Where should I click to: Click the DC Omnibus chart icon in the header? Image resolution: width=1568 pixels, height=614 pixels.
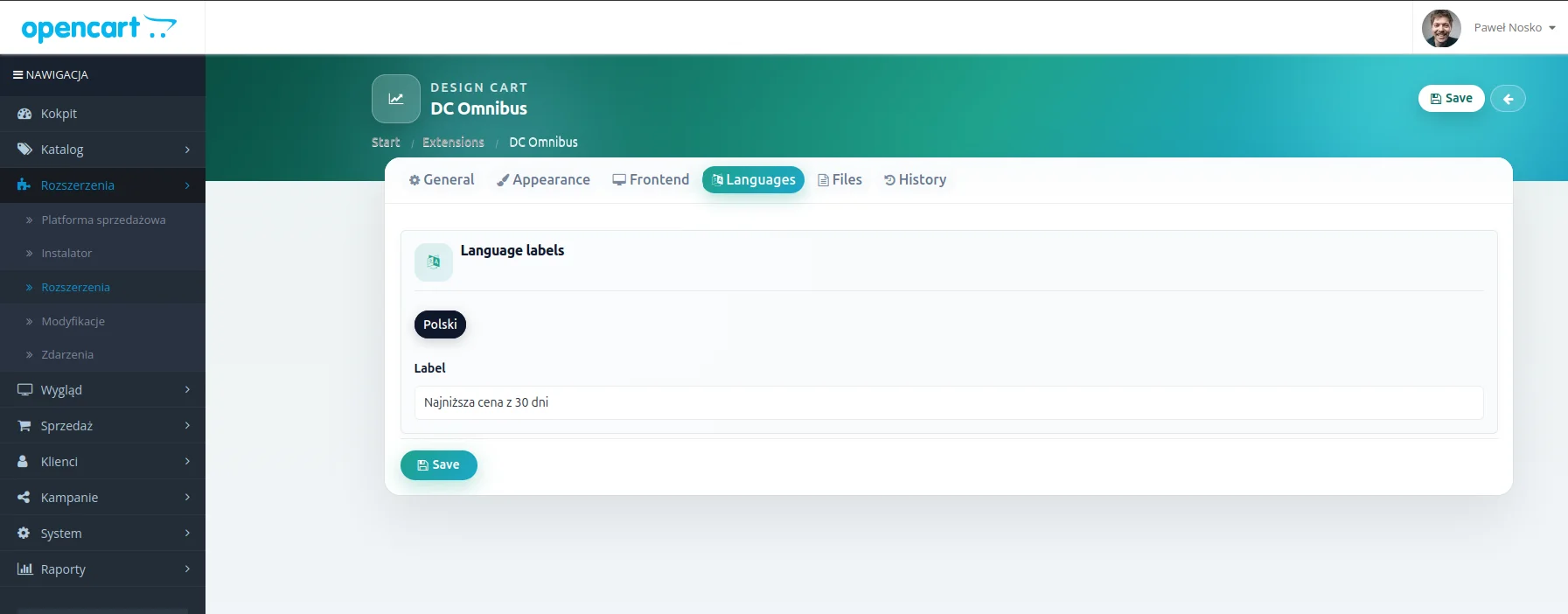pos(396,99)
